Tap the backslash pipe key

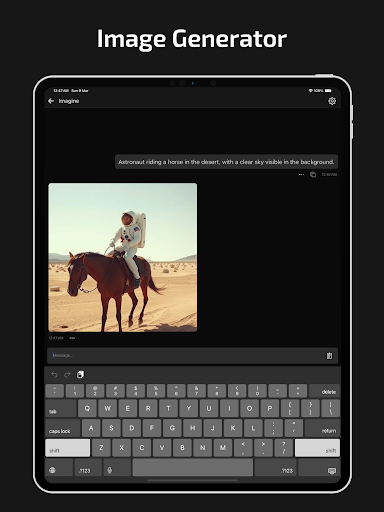(x=331, y=408)
